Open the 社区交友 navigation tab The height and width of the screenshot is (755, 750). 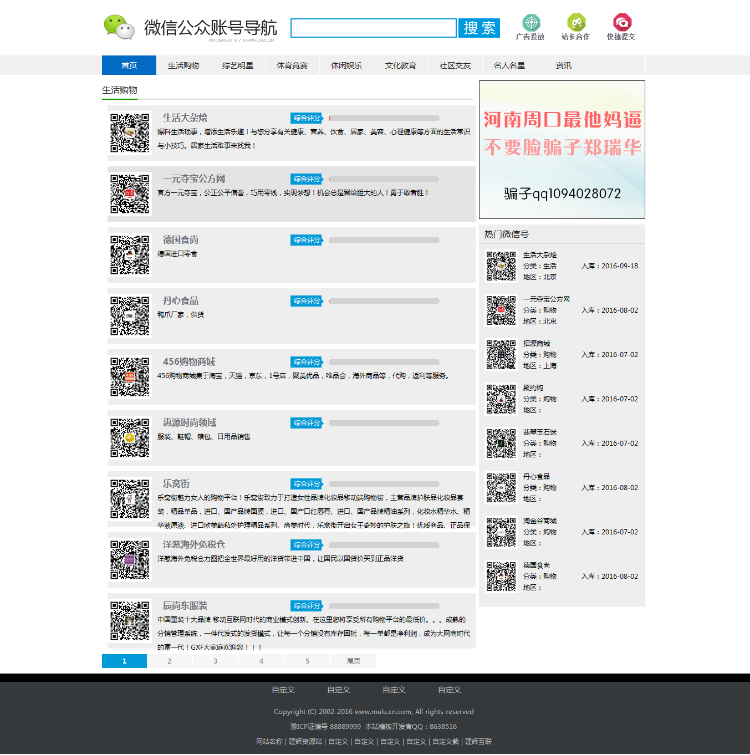pyautogui.click(x=455, y=65)
